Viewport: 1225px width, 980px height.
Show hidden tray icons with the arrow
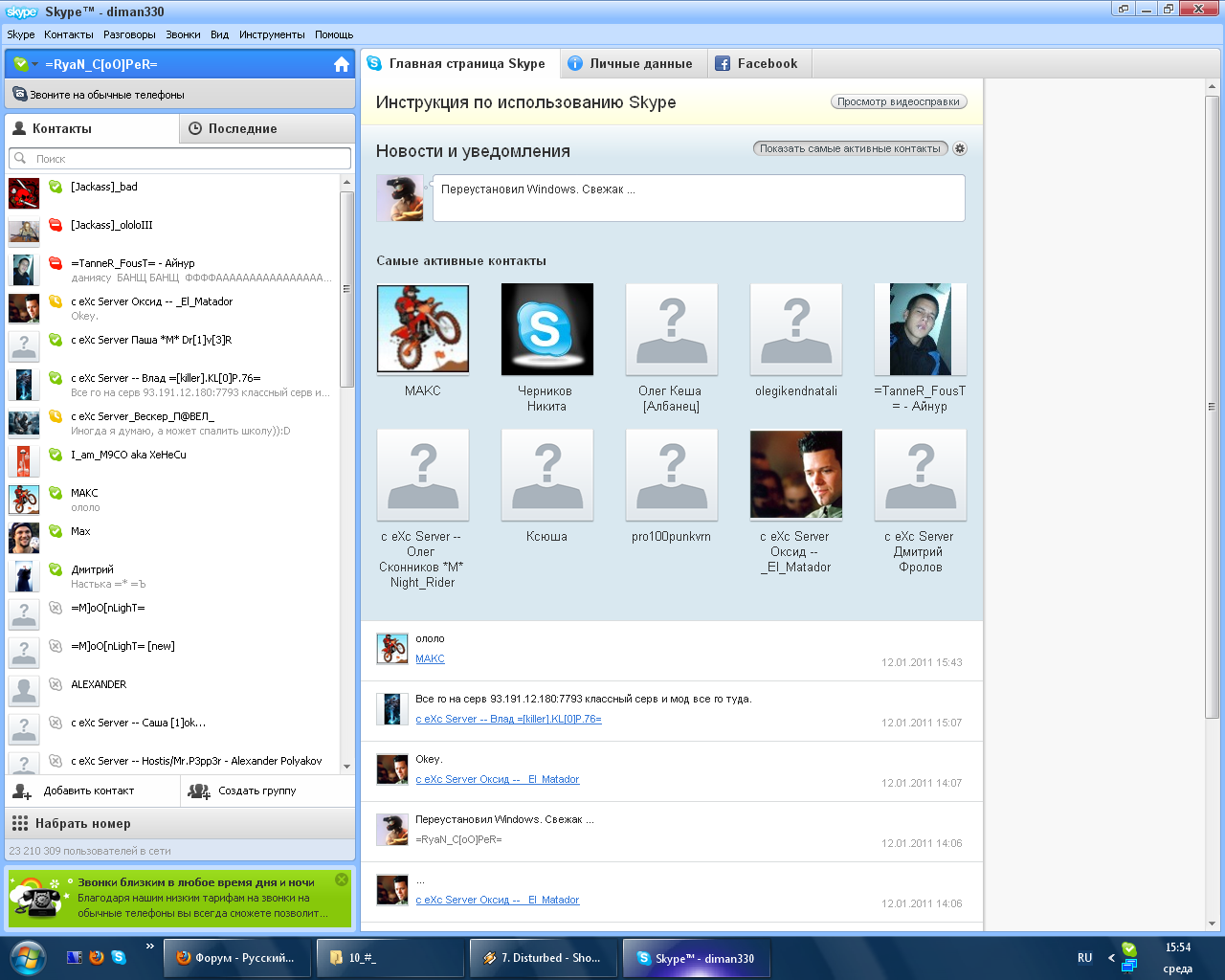pyautogui.click(x=1111, y=957)
